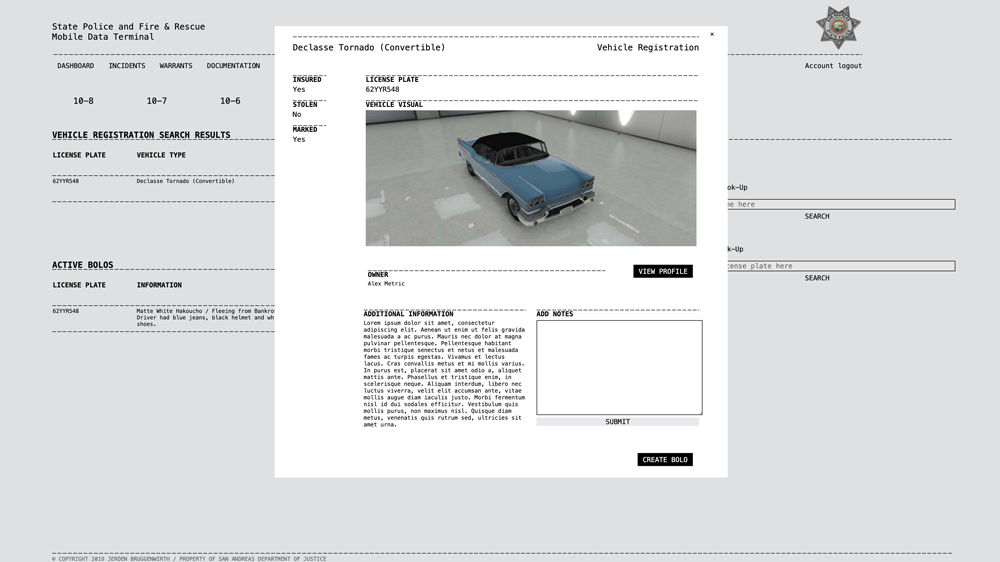Click Search under the license plate field
1000x562 pixels.
pyautogui.click(x=817, y=278)
